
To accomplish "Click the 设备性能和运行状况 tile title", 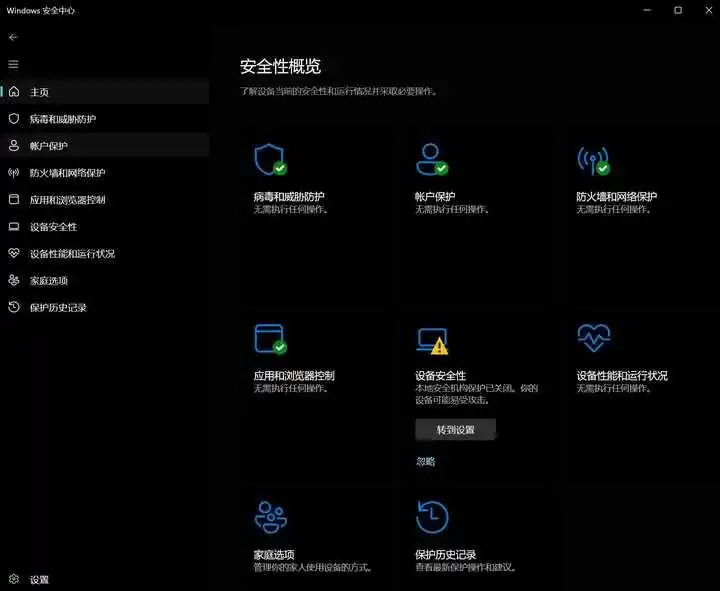I will point(622,376).
